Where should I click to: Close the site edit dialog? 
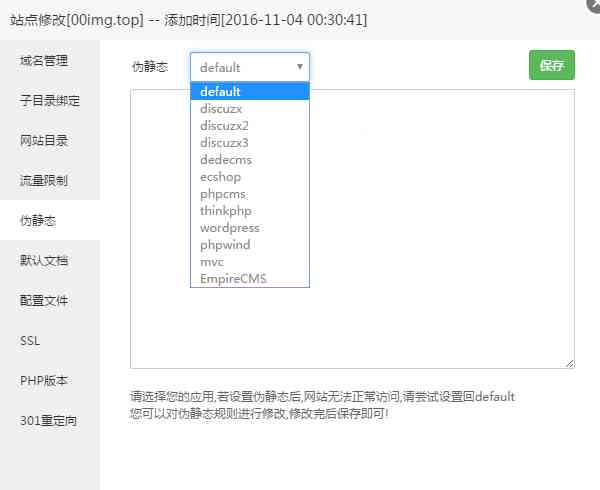[x=594, y=5]
